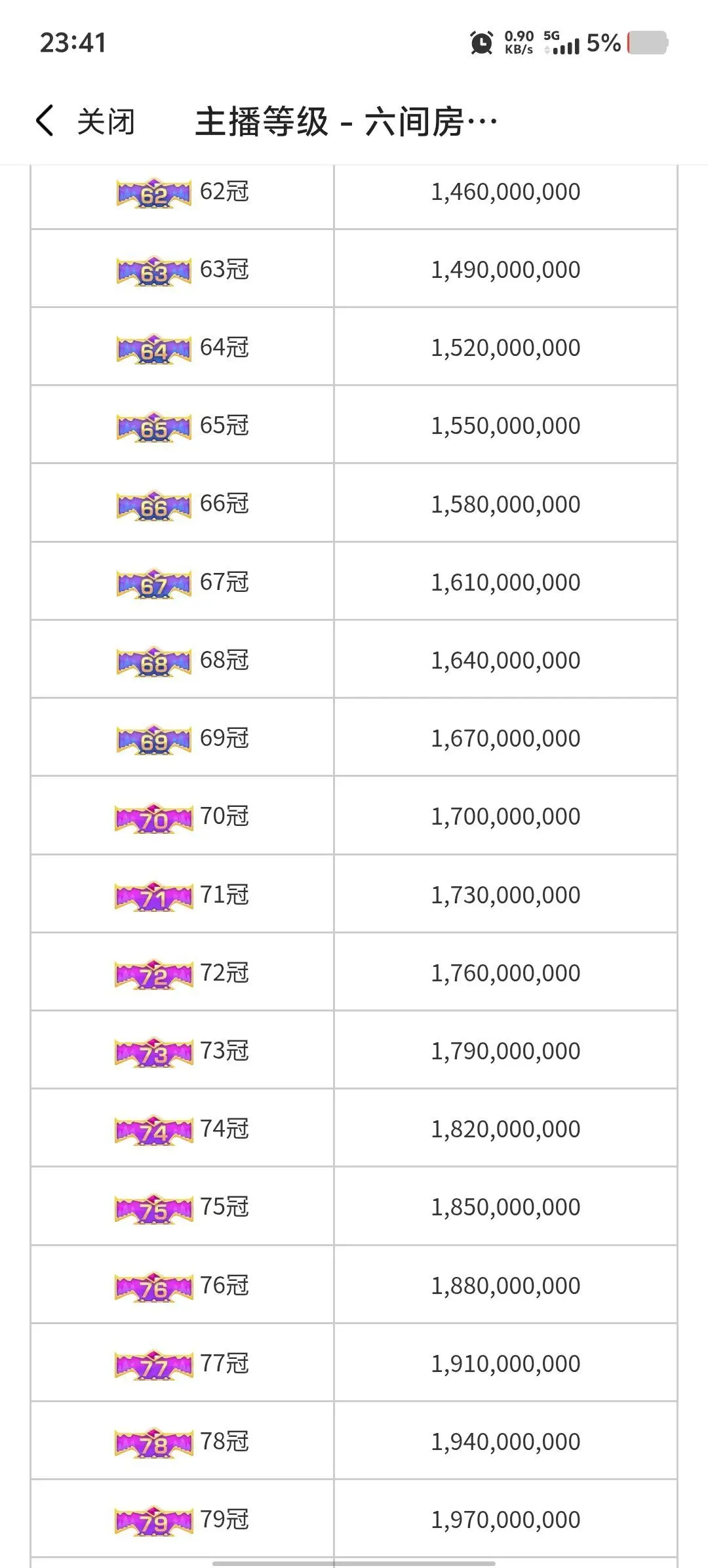Tap the back arrow chevron
Image resolution: width=708 pixels, height=1568 pixels.
click(44, 121)
